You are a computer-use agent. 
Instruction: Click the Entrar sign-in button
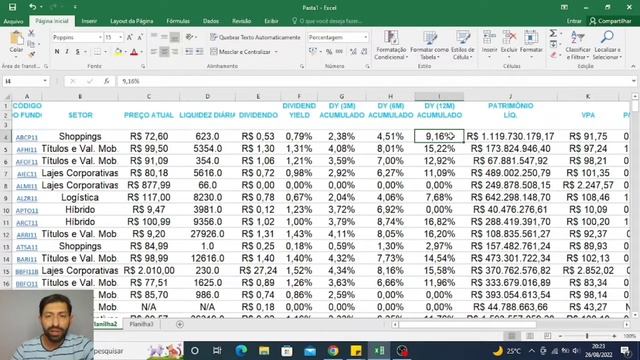point(574,21)
